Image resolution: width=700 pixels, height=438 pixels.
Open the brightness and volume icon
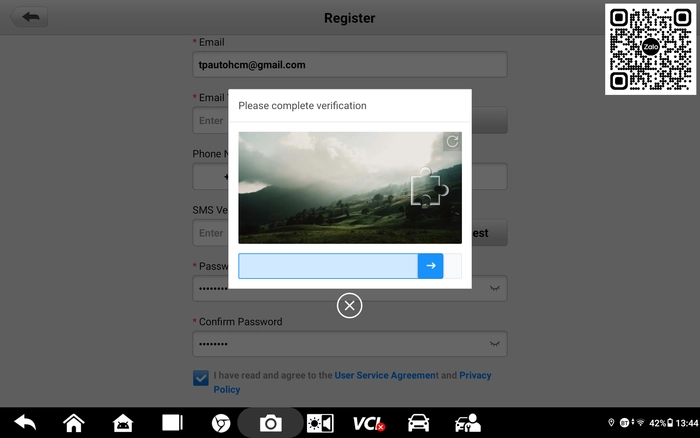point(320,423)
